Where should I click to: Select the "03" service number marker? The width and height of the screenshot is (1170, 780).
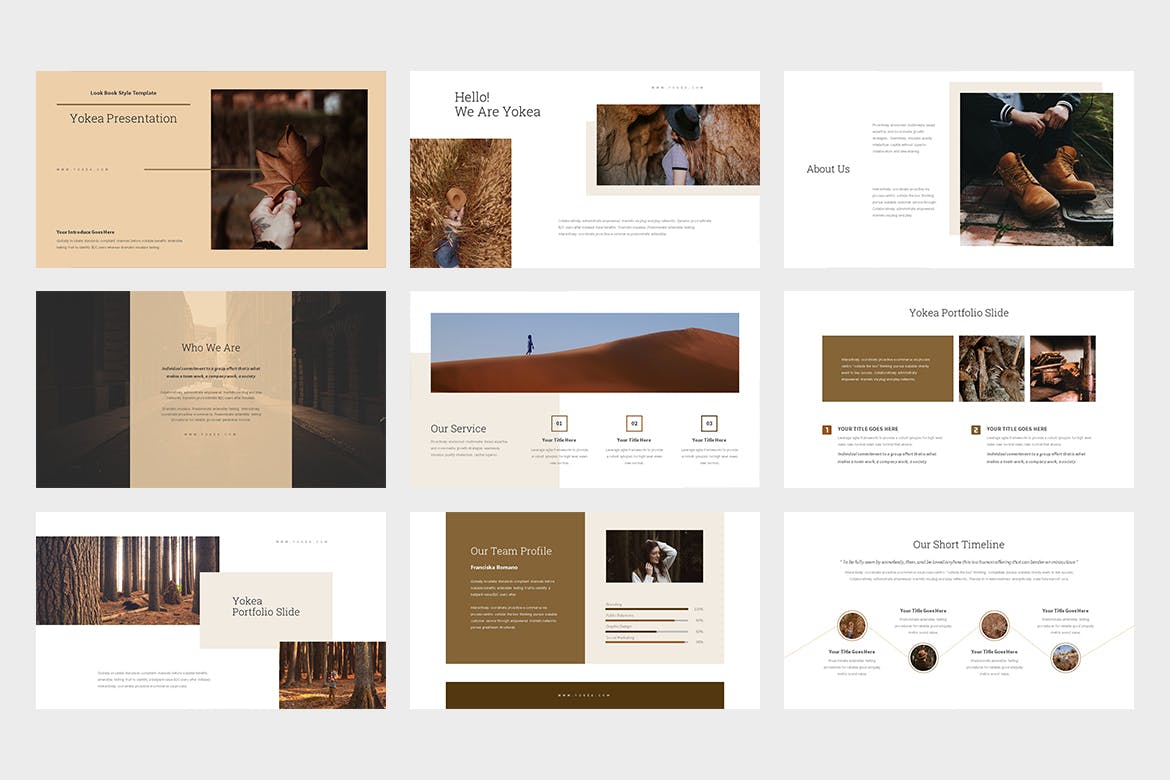tap(708, 423)
